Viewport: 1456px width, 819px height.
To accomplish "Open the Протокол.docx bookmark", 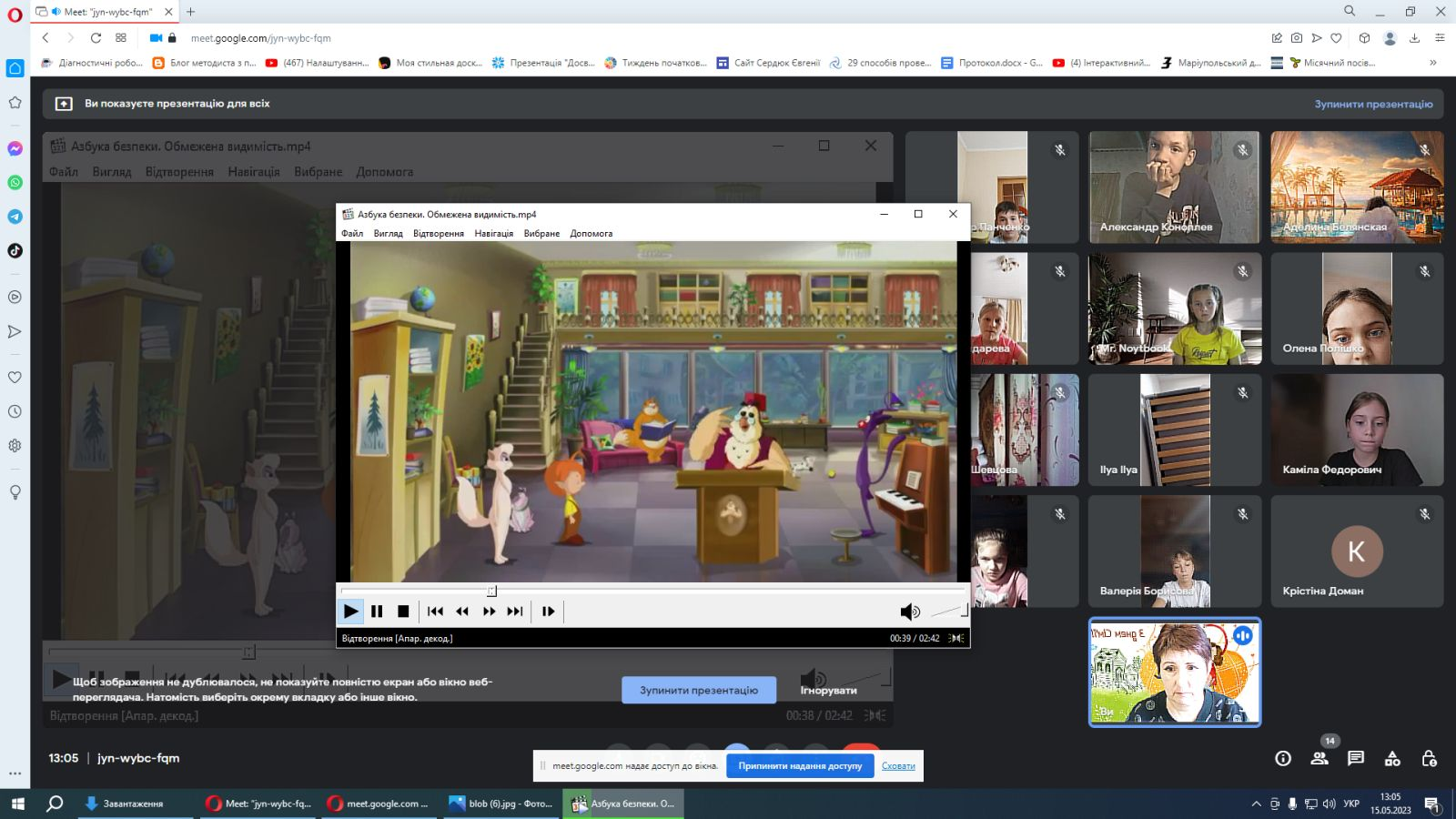I will coord(992,63).
